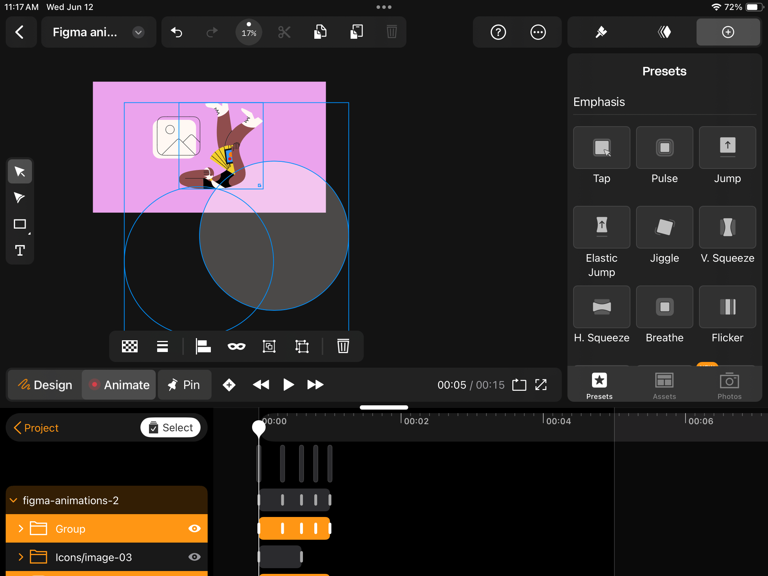
Task: Switch to the add-plus library panel tab
Action: pyautogui.click(x=728, y=32)
